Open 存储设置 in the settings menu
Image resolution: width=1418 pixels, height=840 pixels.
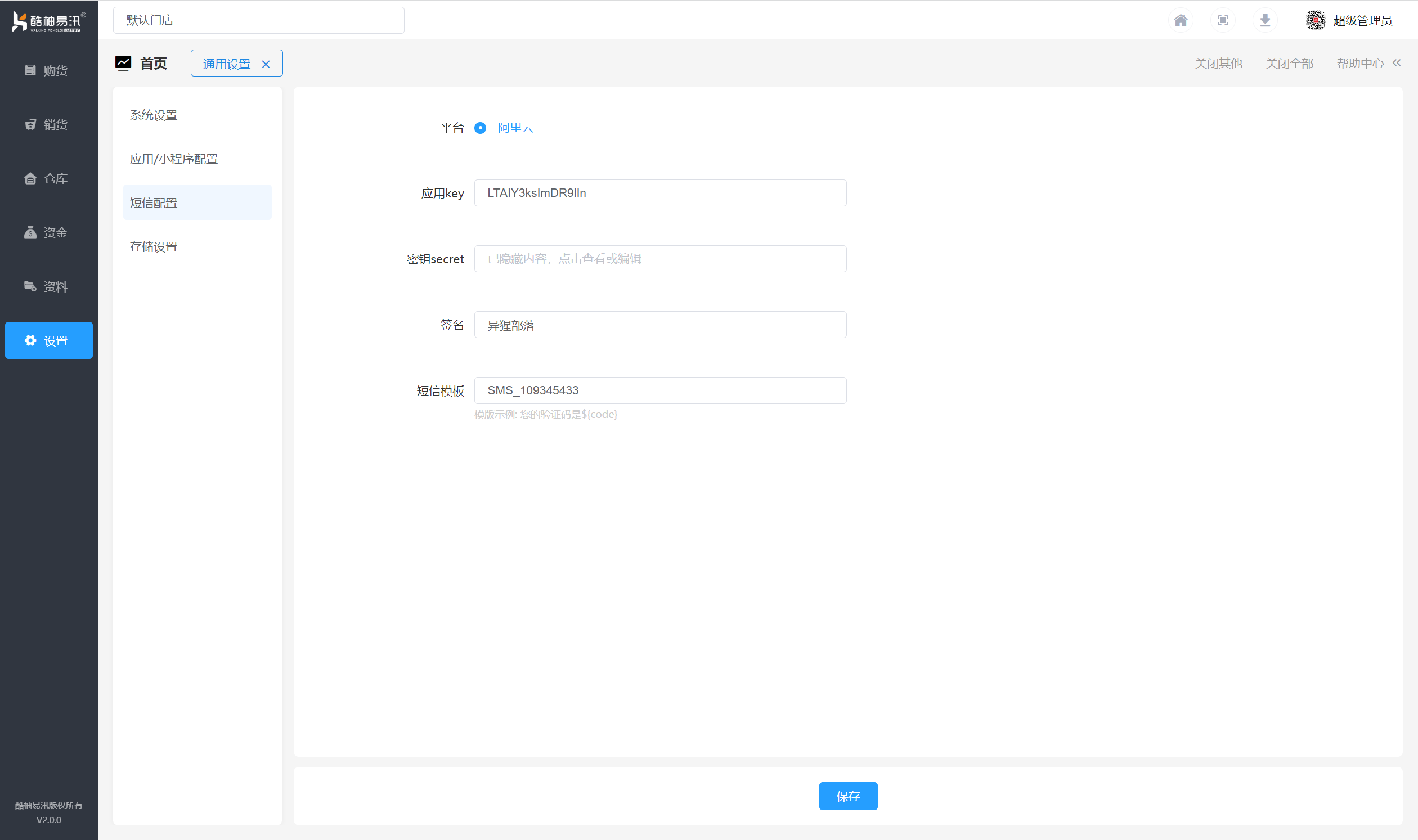(154, 247)
